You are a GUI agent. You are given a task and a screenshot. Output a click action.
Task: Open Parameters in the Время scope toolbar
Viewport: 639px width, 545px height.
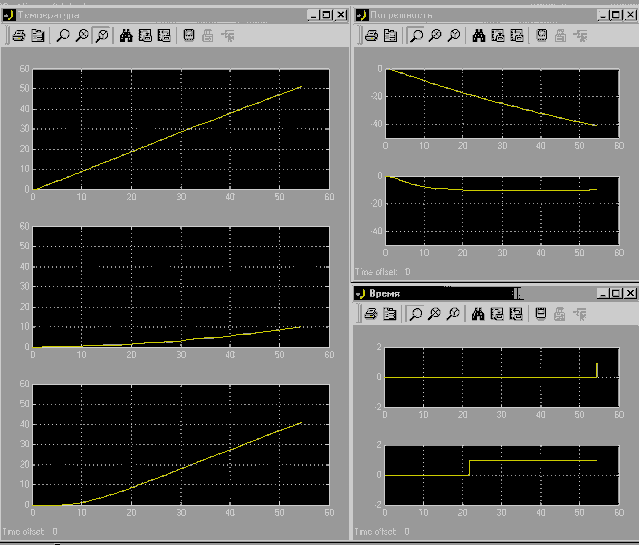tap(388, 314)
